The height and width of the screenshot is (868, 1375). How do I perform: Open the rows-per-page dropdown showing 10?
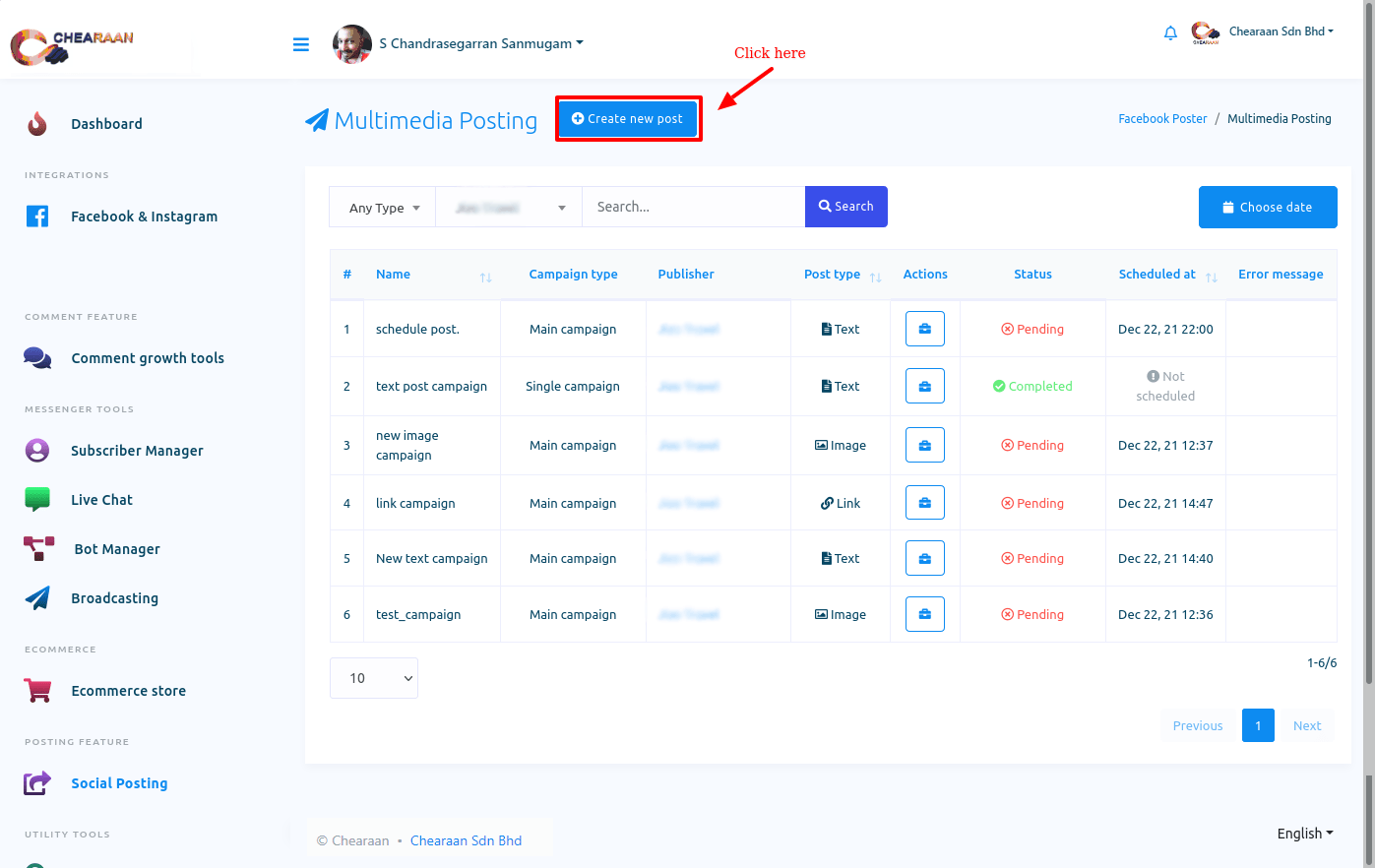point(374,678)
